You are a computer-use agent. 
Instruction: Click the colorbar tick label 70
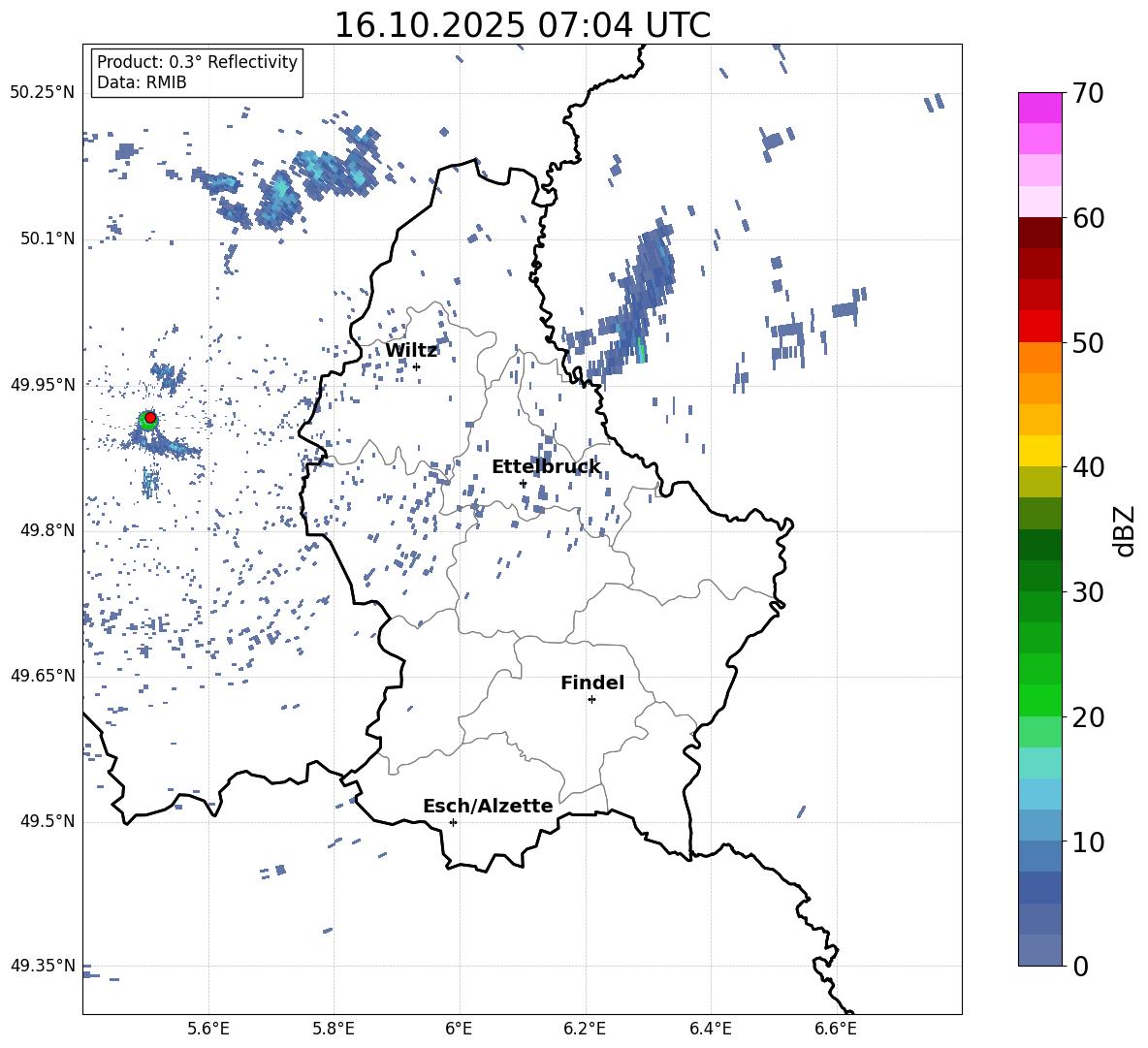[1088, 93]
